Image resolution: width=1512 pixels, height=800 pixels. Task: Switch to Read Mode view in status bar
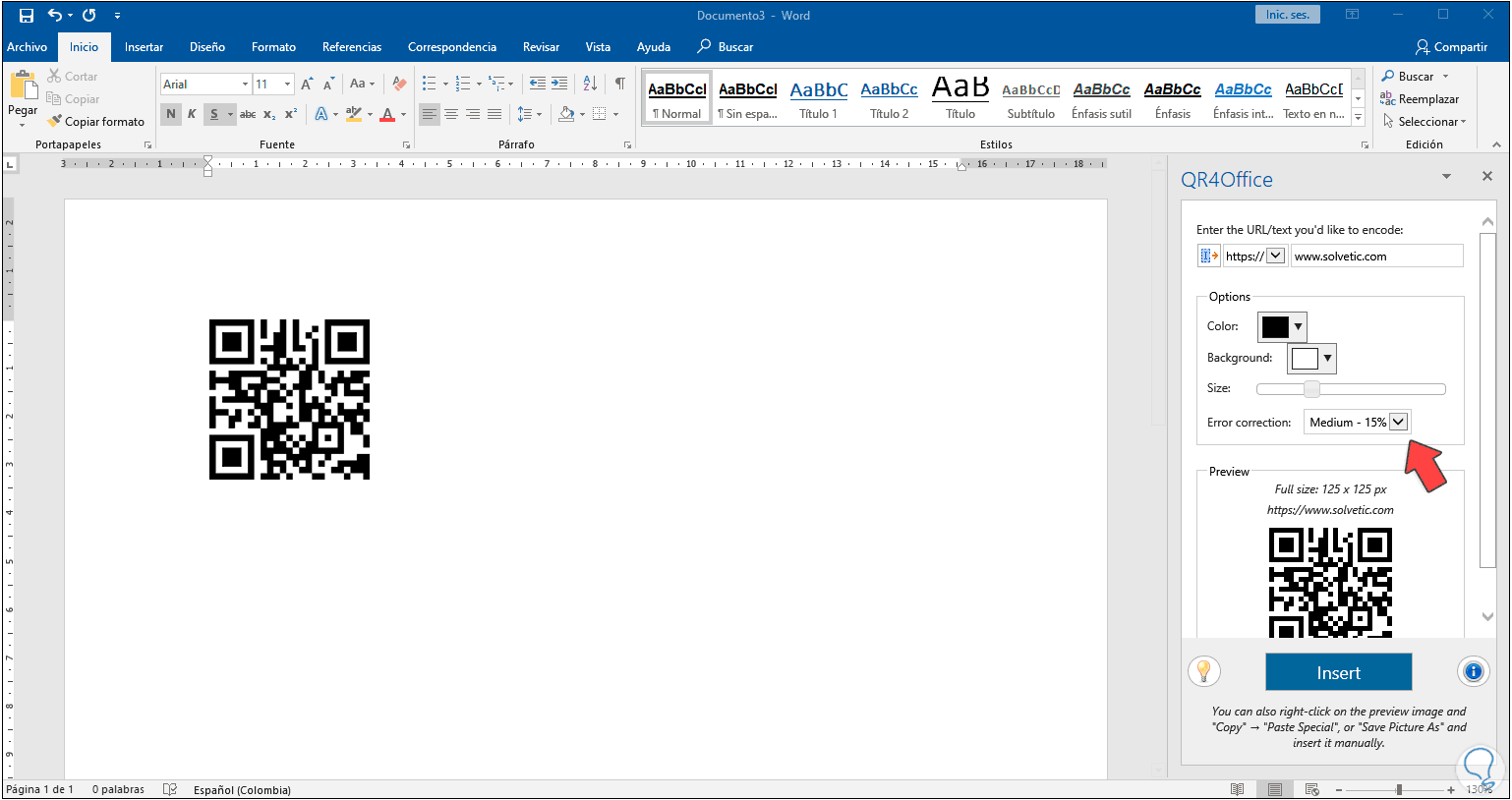point(1238,789)
